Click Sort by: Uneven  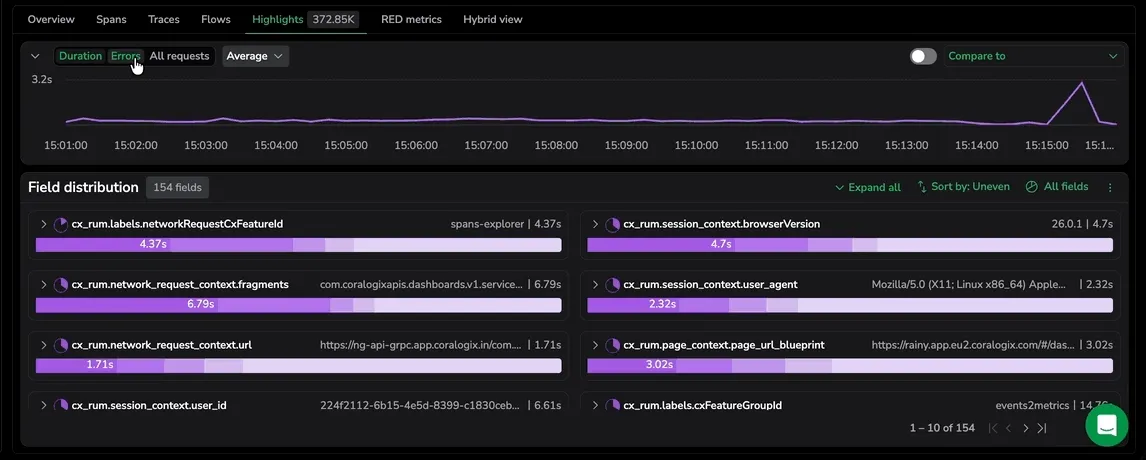963,187
